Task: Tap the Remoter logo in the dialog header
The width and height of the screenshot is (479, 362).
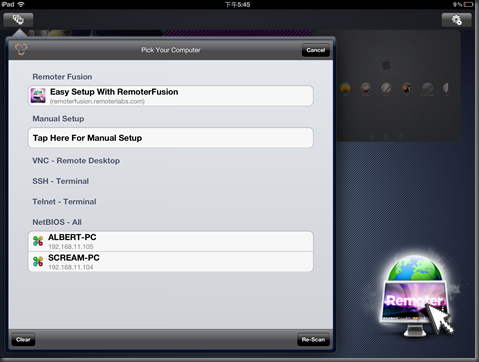Action: (x=21, y=49)
